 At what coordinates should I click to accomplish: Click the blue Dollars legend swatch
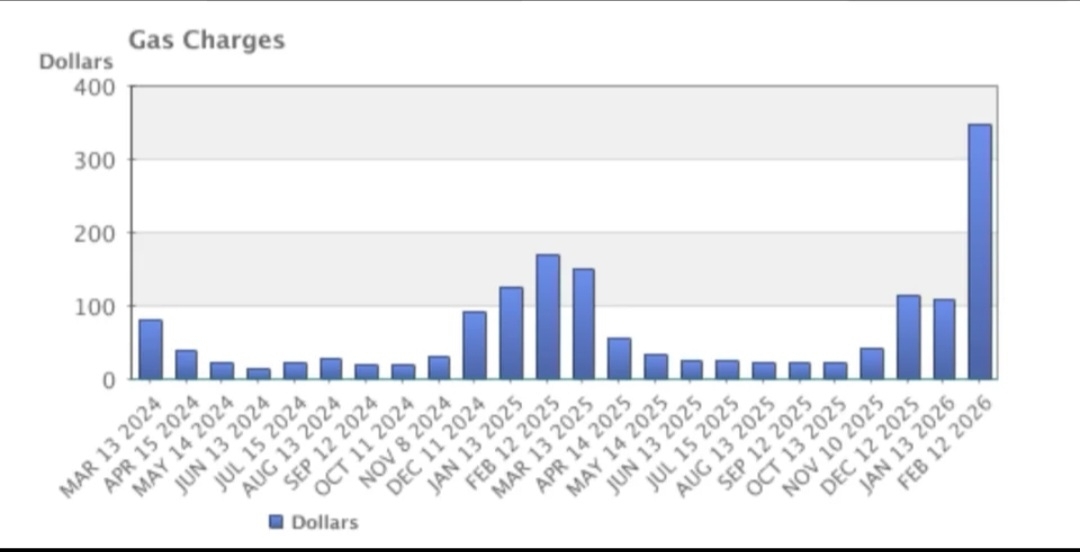point(276,522)
